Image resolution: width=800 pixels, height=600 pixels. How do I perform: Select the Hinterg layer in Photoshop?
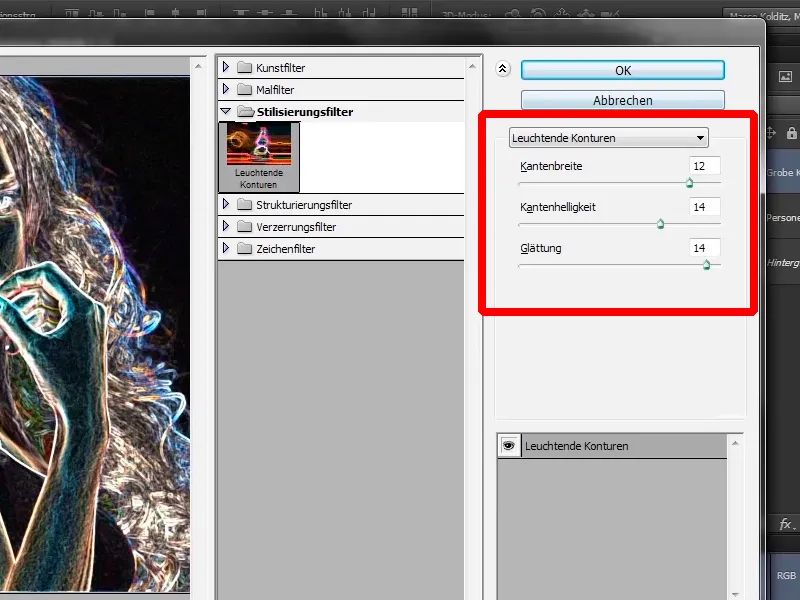[783, 262]
